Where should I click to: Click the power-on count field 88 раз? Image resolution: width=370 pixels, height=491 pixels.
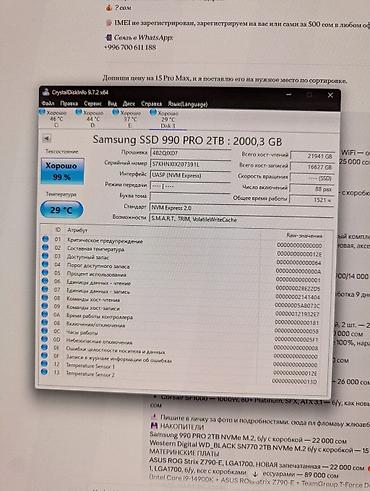[x=312, y=189]
